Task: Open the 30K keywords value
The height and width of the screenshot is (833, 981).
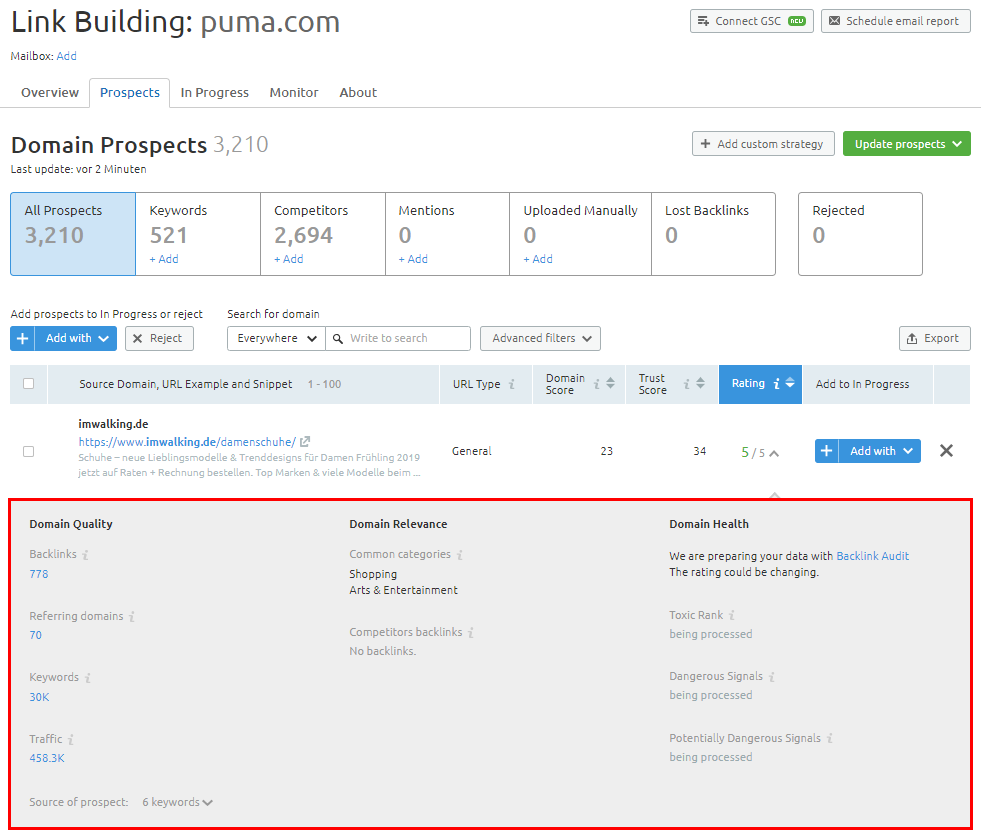Action: point(39,697)
